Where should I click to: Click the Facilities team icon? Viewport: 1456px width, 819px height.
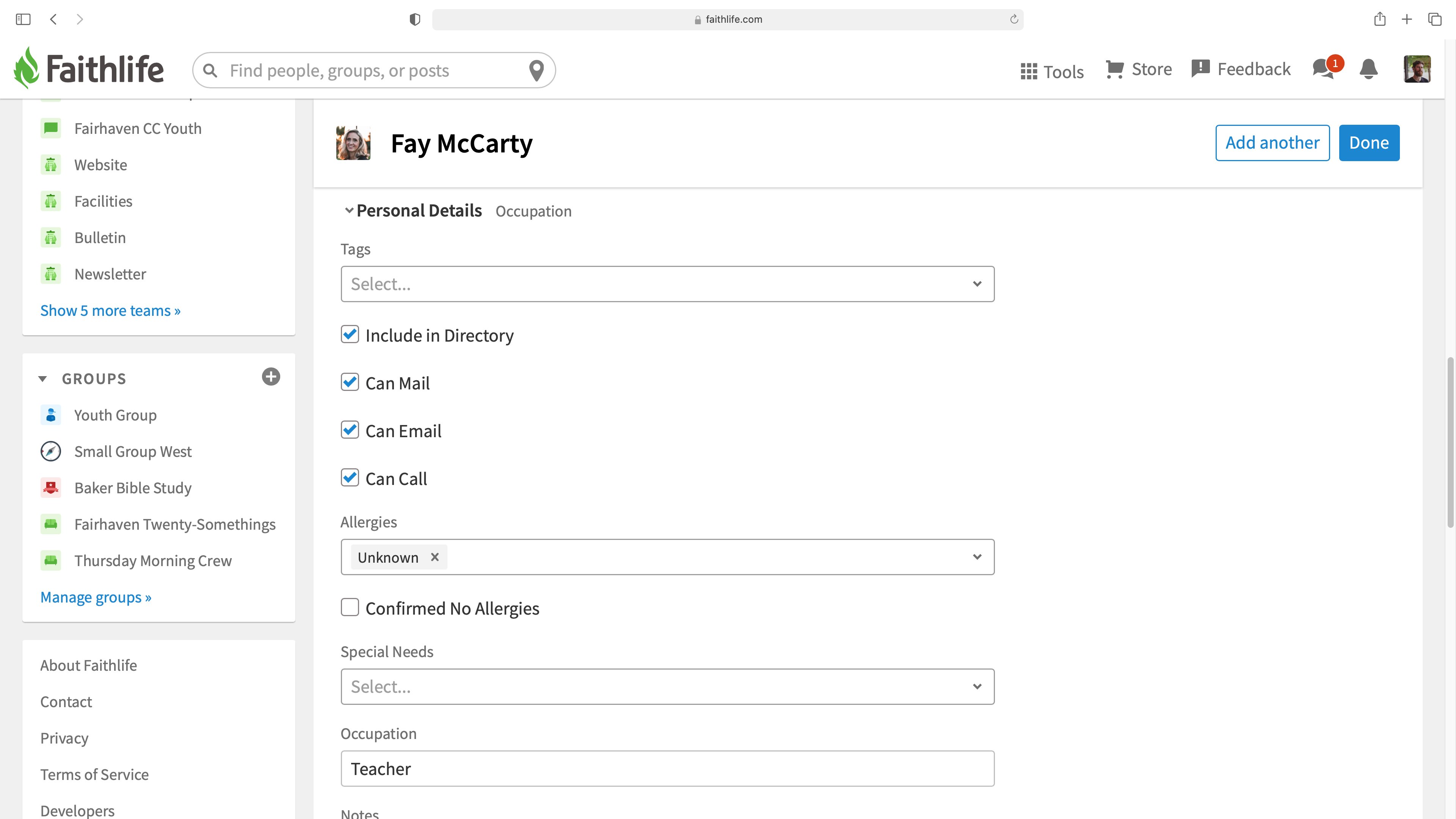(x=51, y=201)
